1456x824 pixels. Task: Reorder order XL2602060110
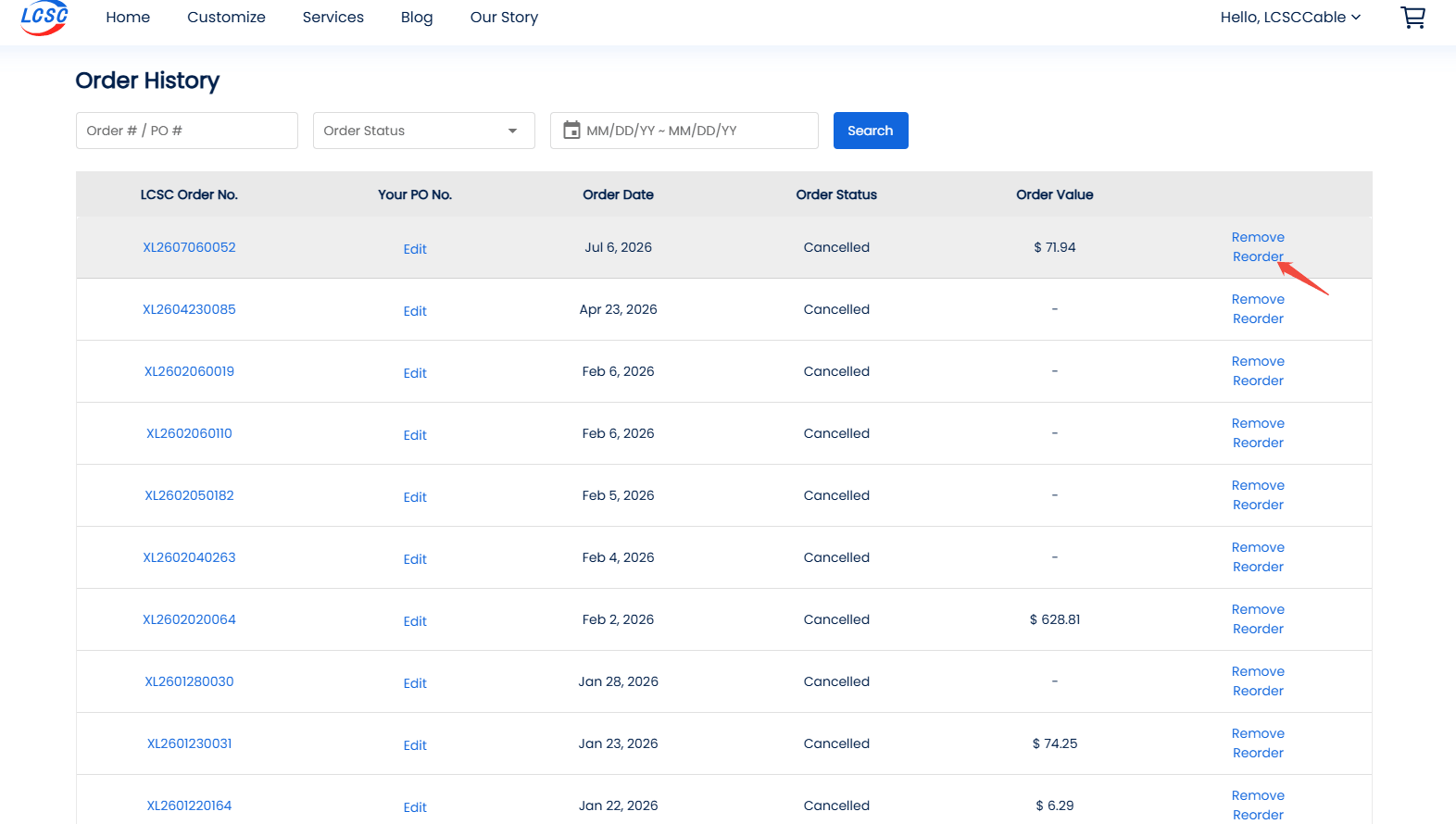click(x=1258, y=443)
